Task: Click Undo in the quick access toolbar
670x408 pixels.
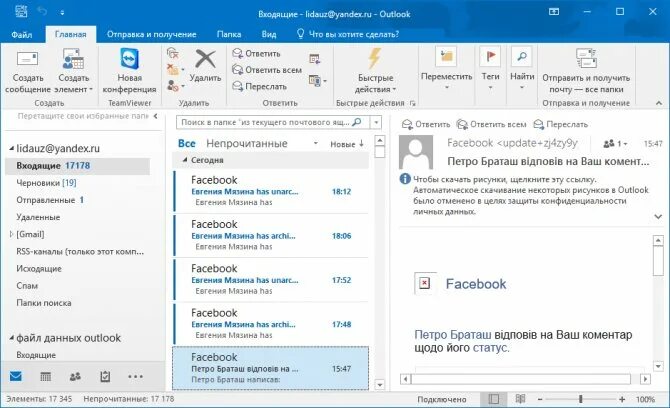Action: coord(42,12)
